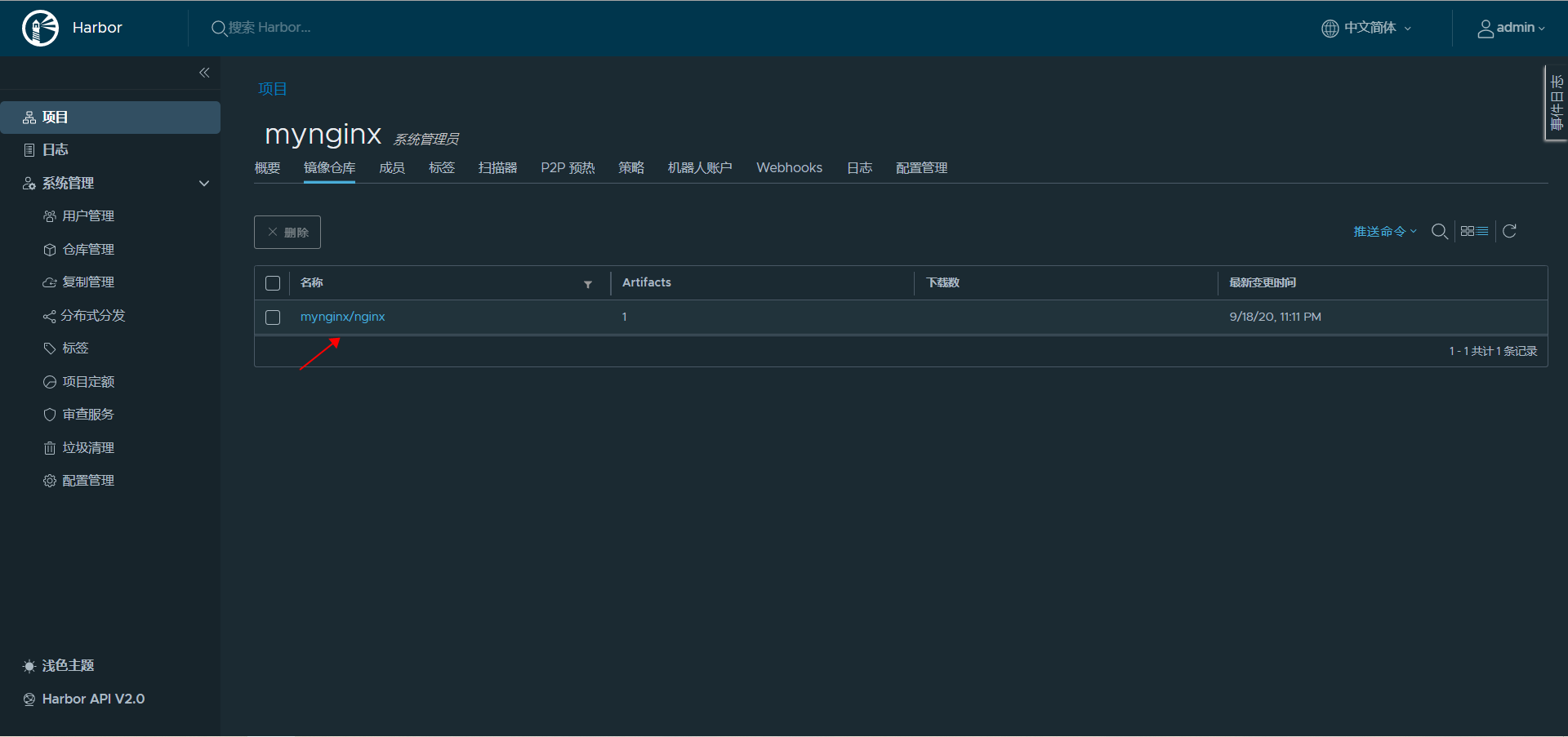Click the 仓库管理 cube icon
This screenshot has height=737, width=1568.
pyautogui.click(x=50, y=250)
